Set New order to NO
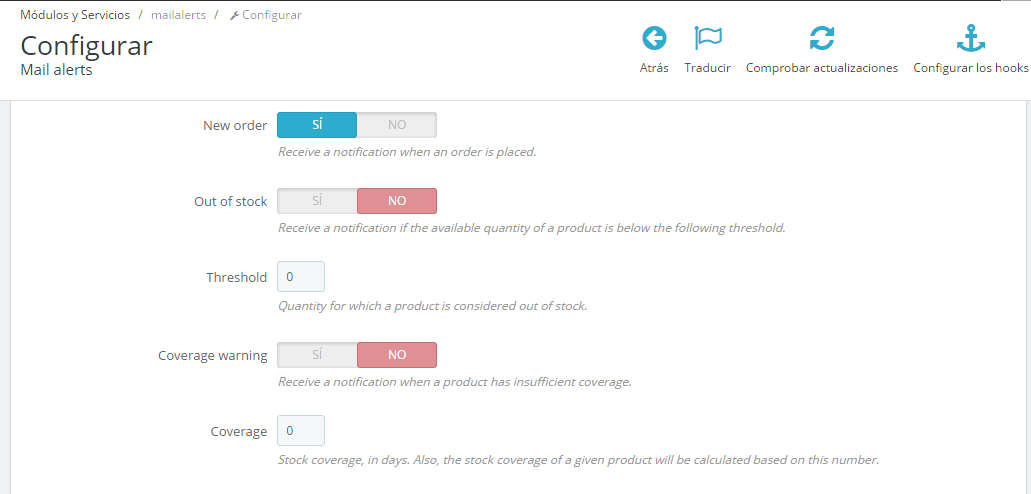 pyautogui.click(x=396, y=125)
